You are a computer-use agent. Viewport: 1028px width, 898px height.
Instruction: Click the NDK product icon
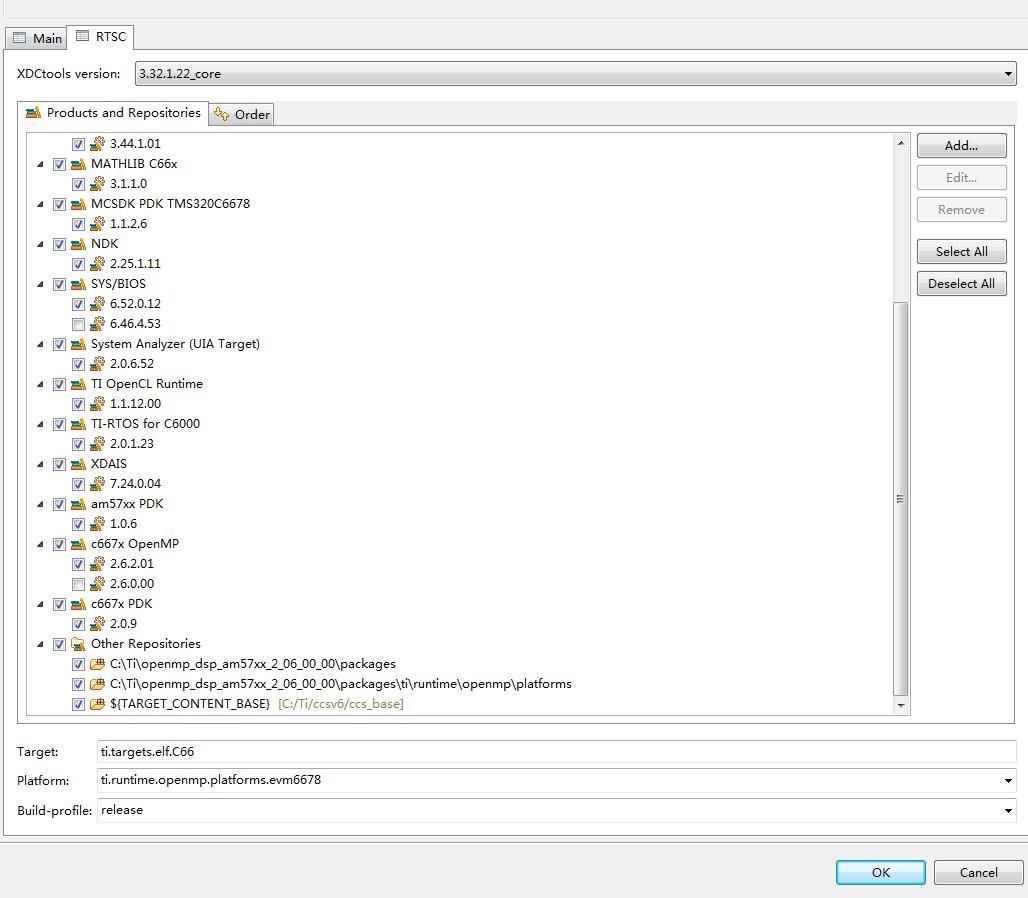(x=78, y=244)
